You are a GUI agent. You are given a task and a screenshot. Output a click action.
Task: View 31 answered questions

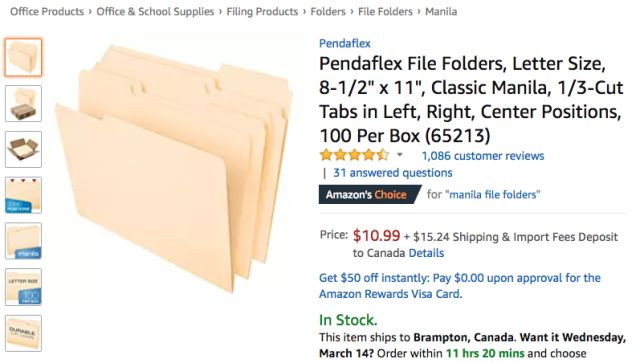tap(393, 173)
